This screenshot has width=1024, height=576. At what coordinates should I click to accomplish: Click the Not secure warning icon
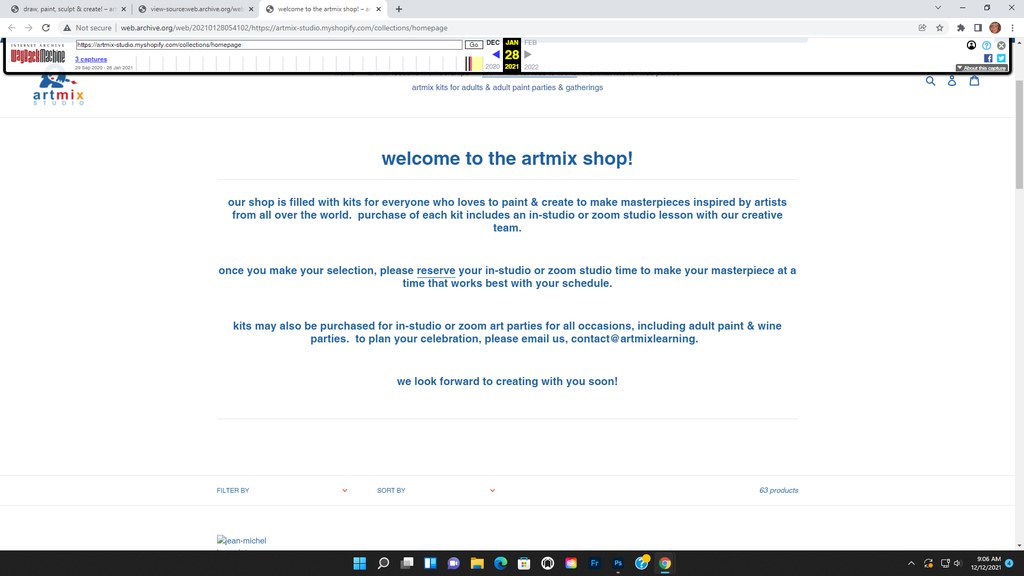(x=67, y=27)
